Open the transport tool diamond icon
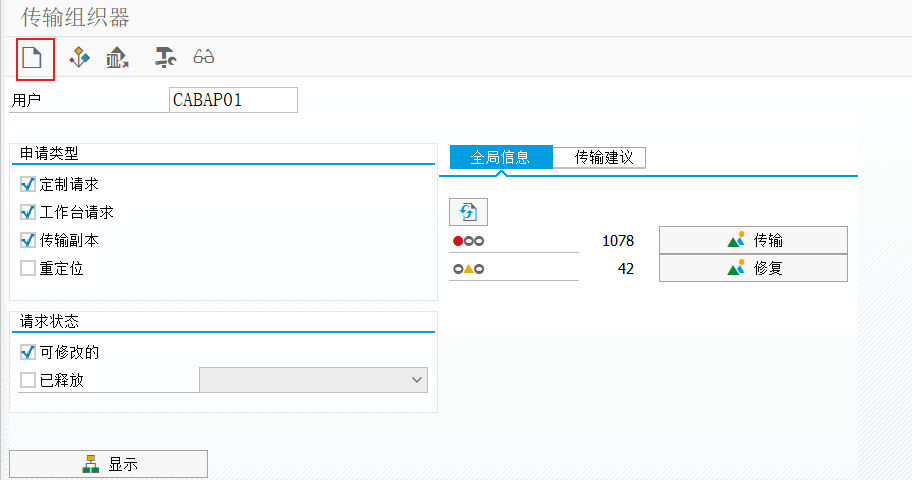 [79, 57]
